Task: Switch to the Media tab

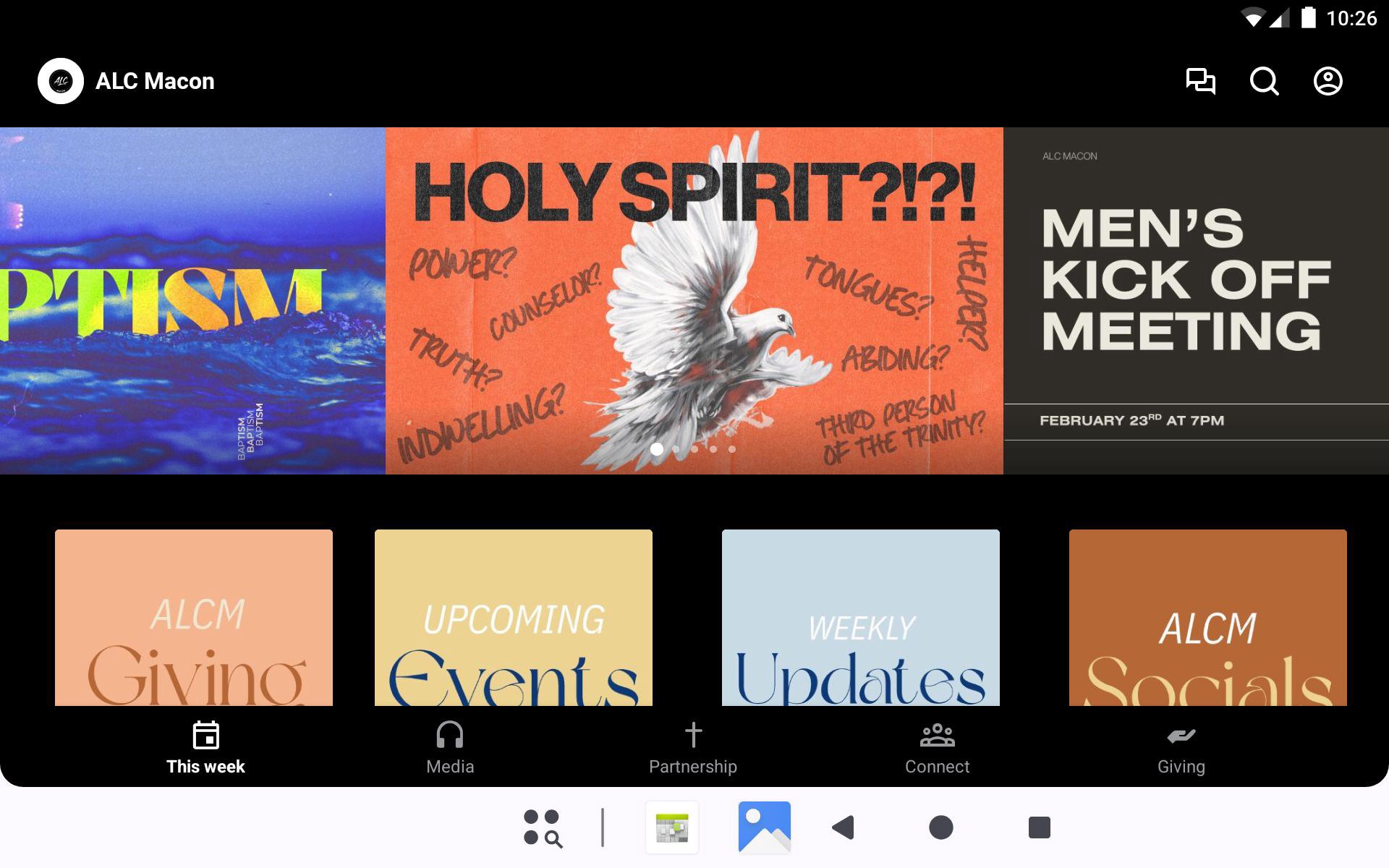Action: (450, 748)
